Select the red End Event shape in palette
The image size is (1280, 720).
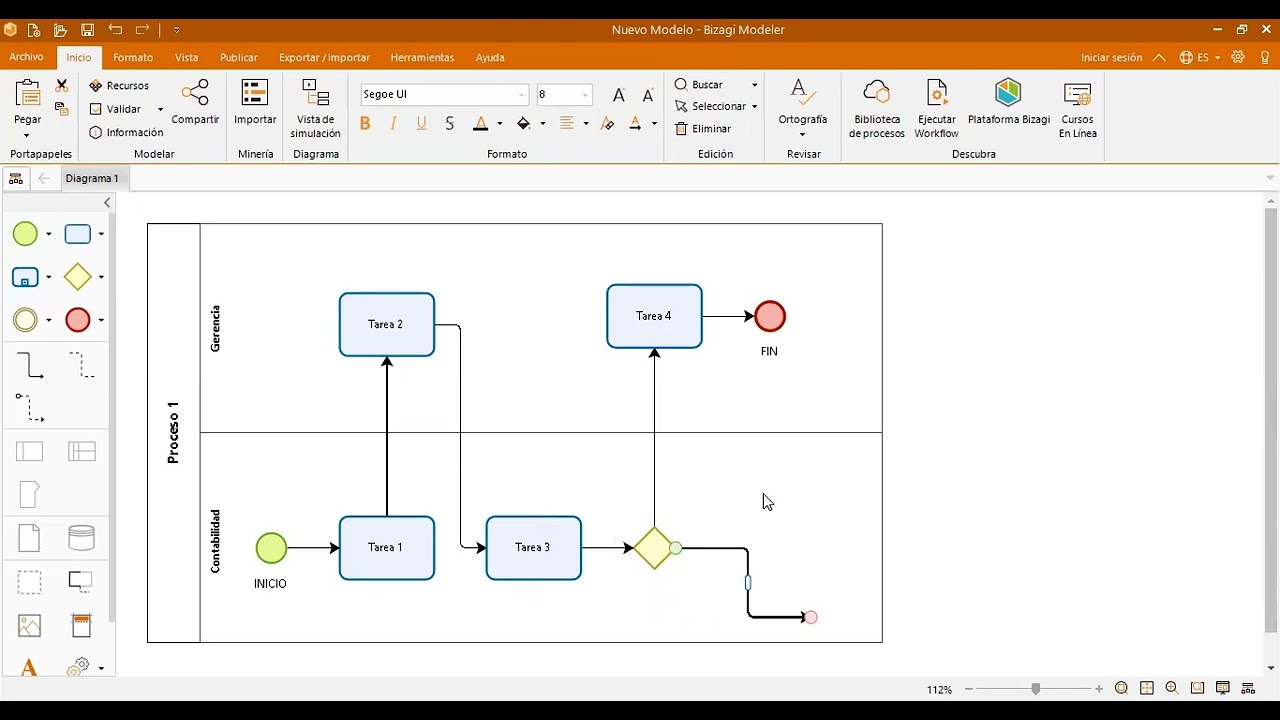(78, 320)
